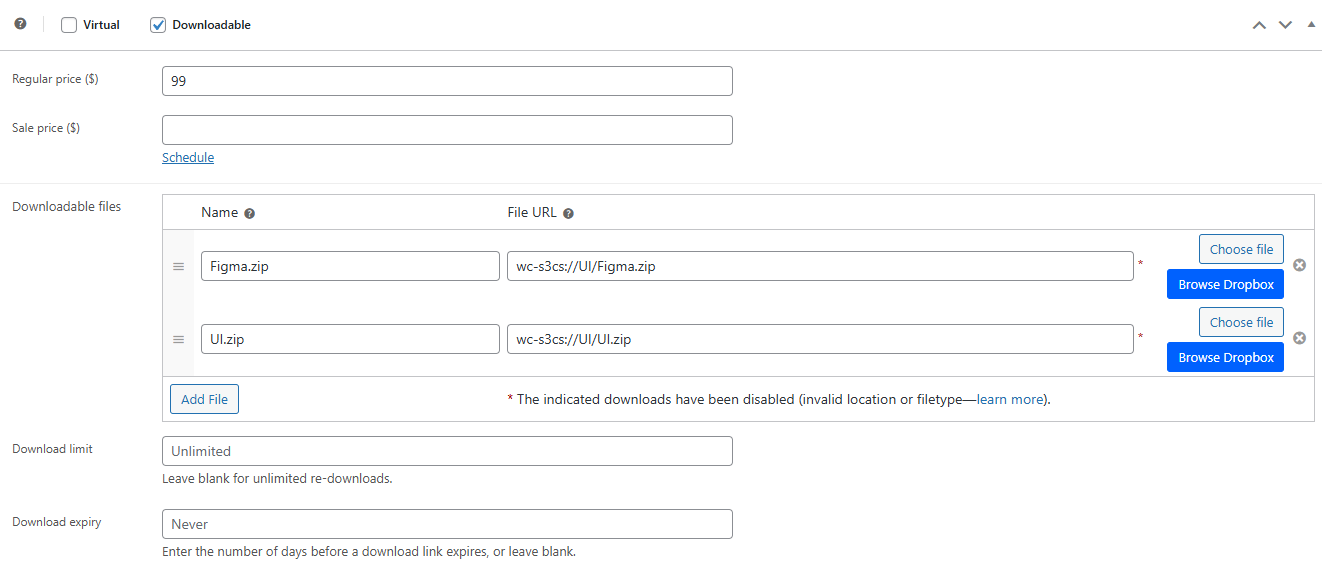Screen dimensions: 1322x577
Task: Collapse the product data panel triangle
Action: [1311, 24]
